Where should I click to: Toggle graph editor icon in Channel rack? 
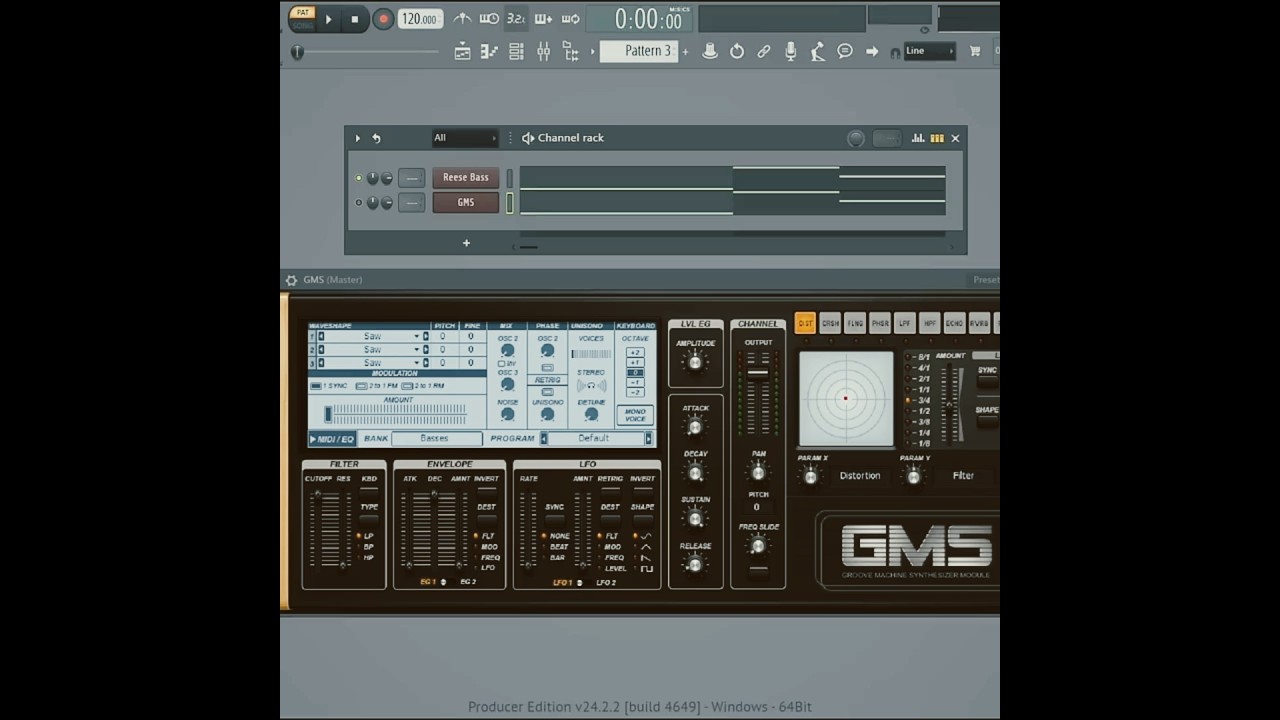[x=918, y=138]
